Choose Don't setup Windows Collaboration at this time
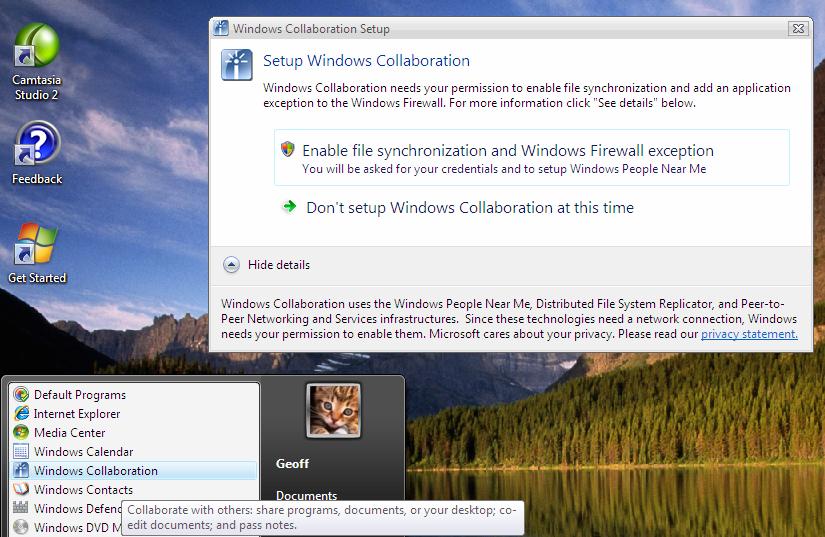825x537 pixels. (x=470, y=207)
